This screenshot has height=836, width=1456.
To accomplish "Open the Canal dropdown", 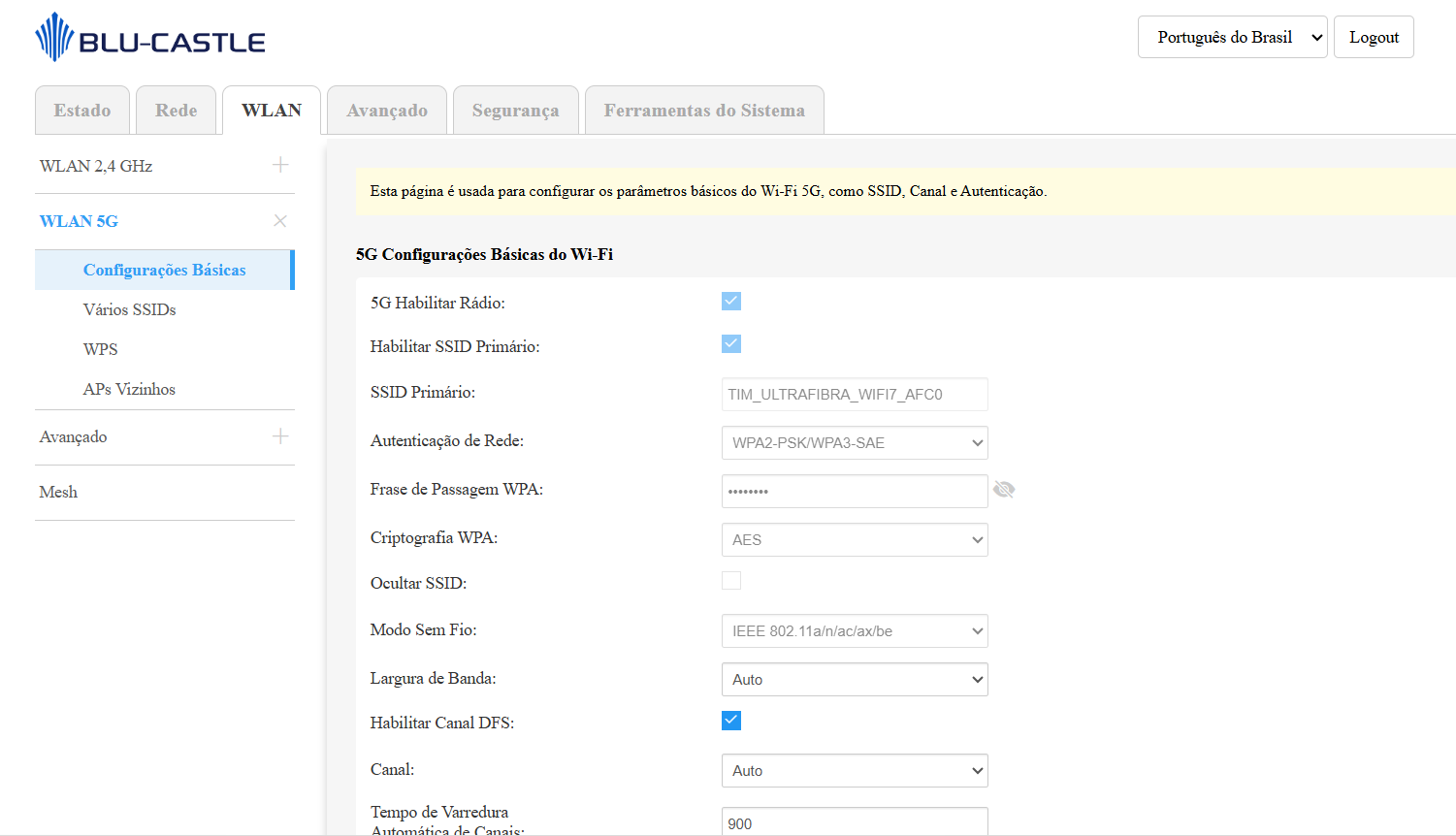I will tap(855, 771).
